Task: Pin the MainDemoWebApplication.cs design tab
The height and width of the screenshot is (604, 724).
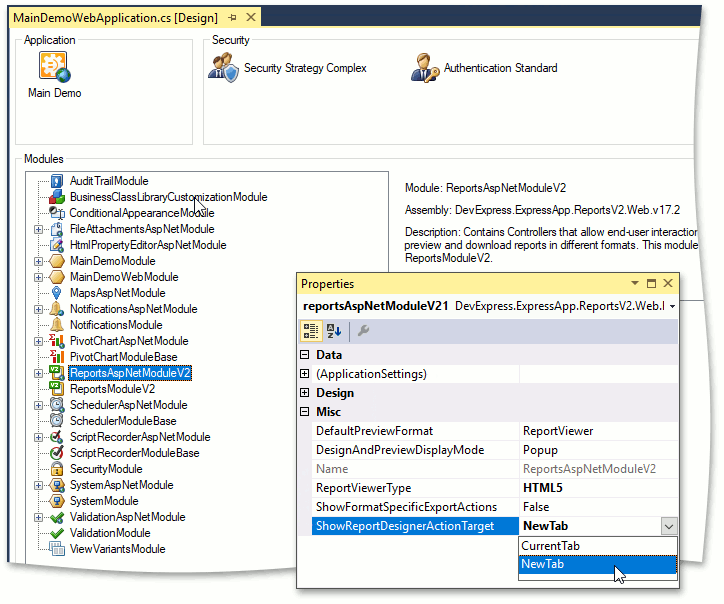Action: (232, 18)
